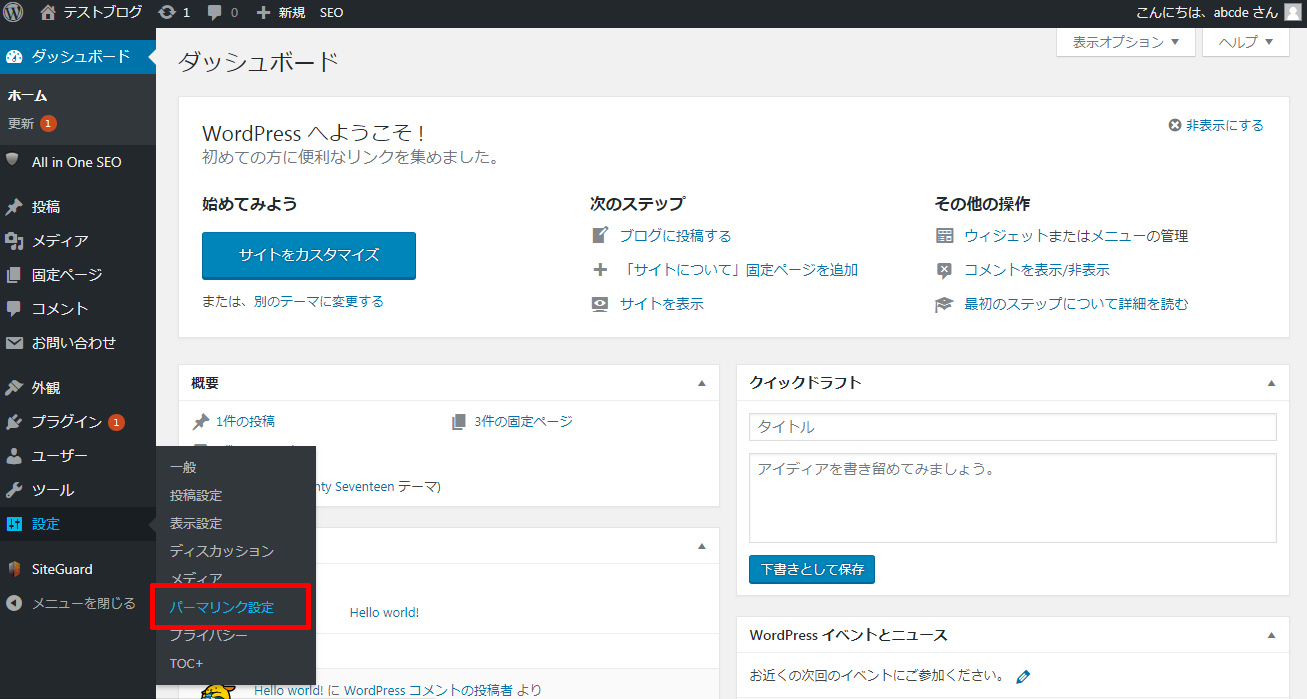Select ディスカッション in the settings submenu
Viewport: 1307px width, 699px height.
(221, 551)
